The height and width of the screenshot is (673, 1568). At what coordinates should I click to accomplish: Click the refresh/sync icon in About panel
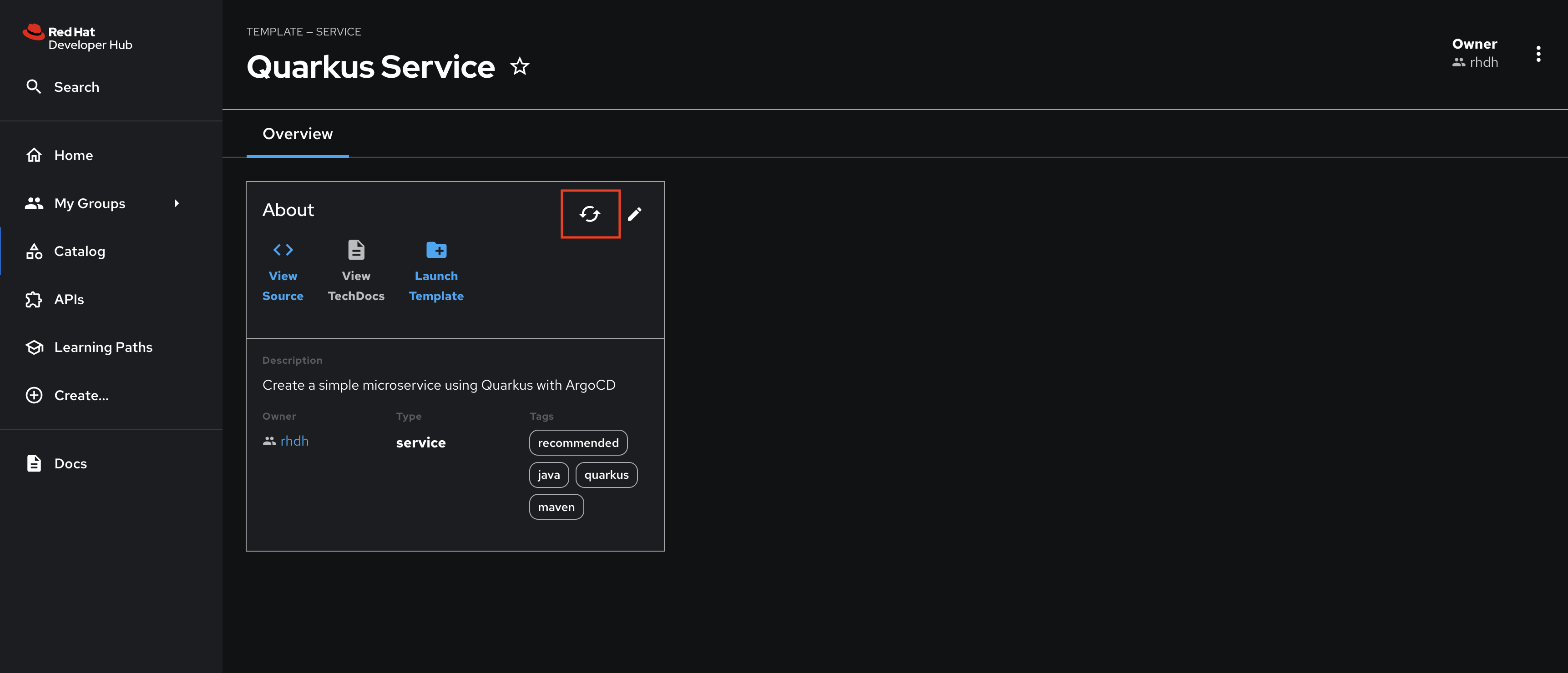(590, 213)
